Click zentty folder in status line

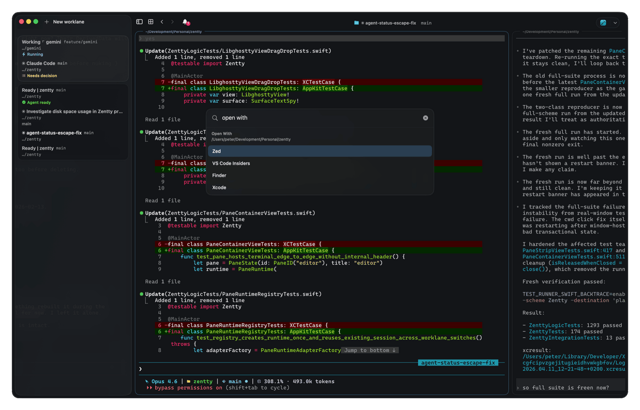pyautogui.click(x=200, y=381)
